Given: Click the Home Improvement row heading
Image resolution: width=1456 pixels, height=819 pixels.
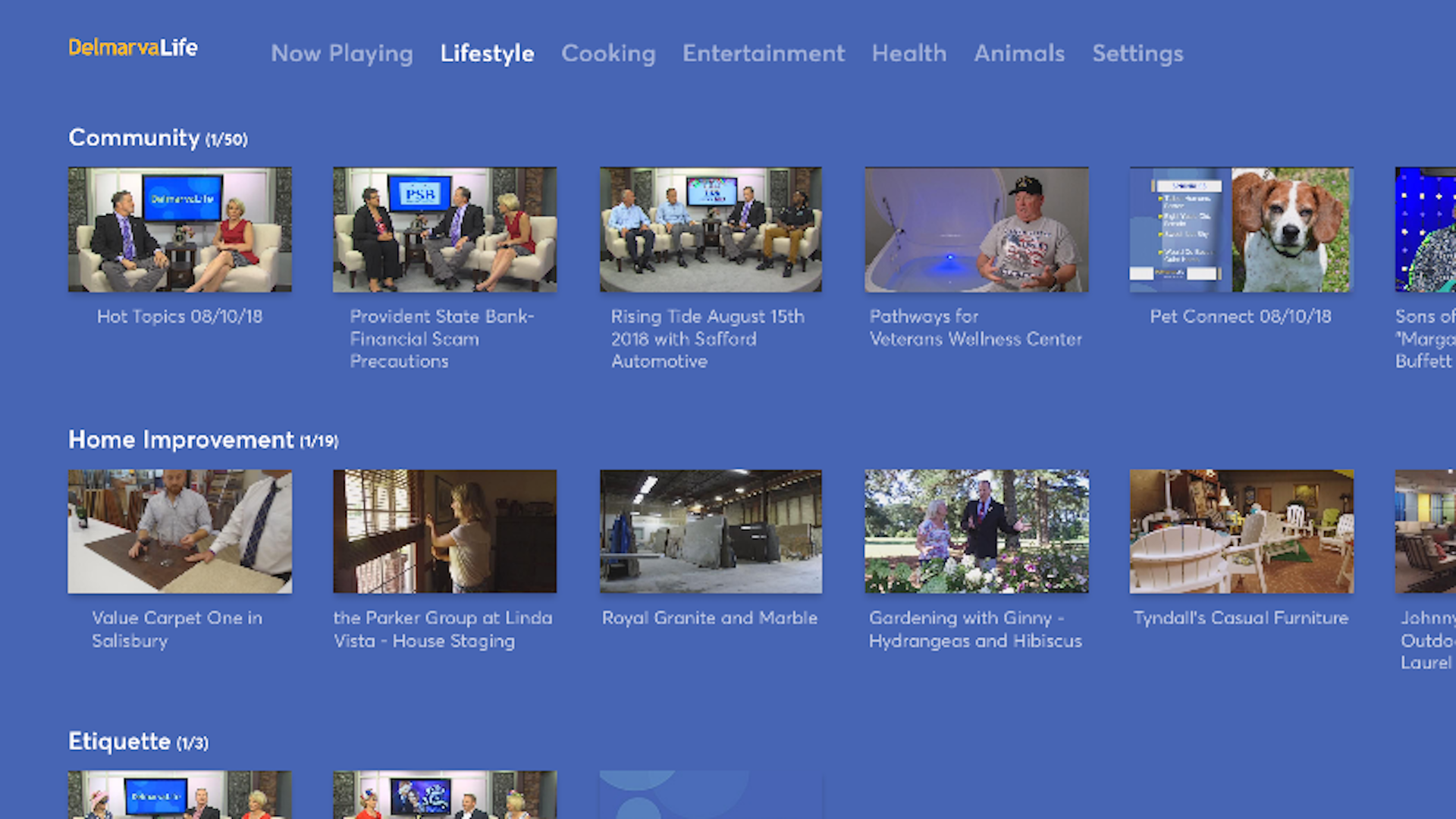Looking at the screenshot, I should pos(203,440).
